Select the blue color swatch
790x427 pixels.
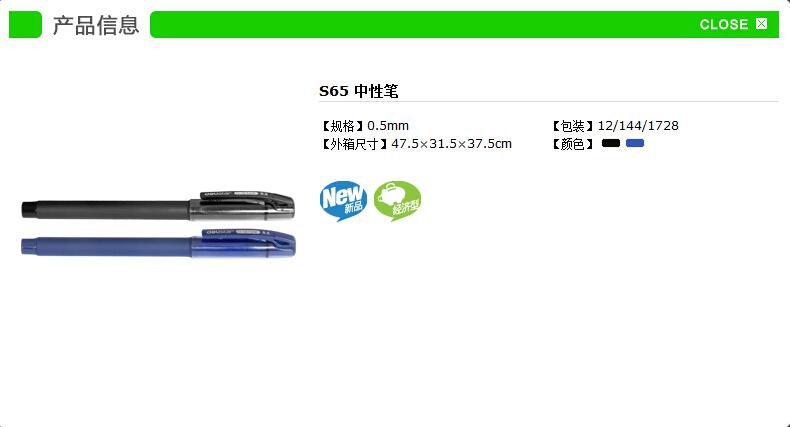click(635, 144)
